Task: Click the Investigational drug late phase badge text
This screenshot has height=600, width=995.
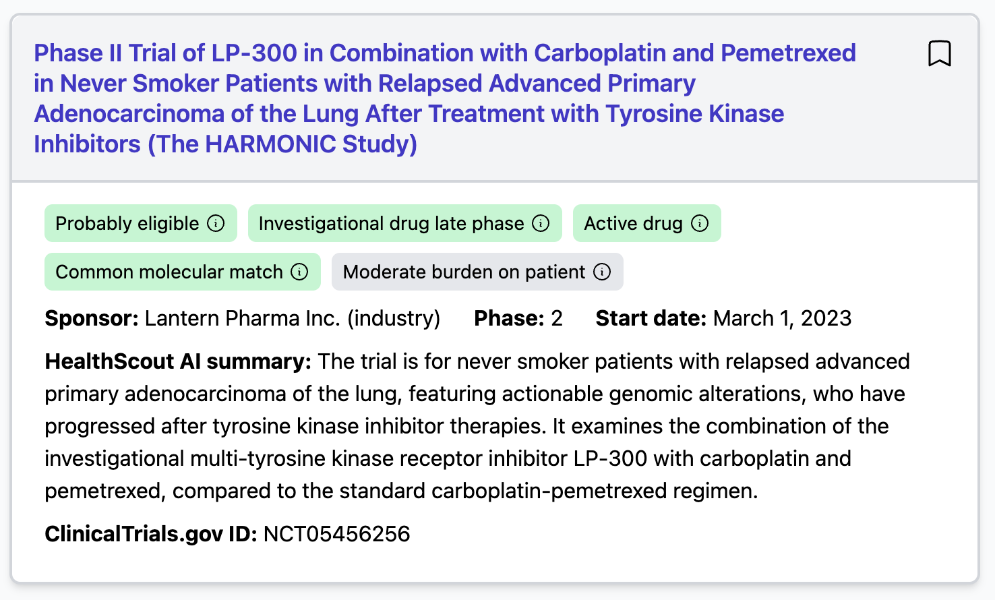Action: 391,224
